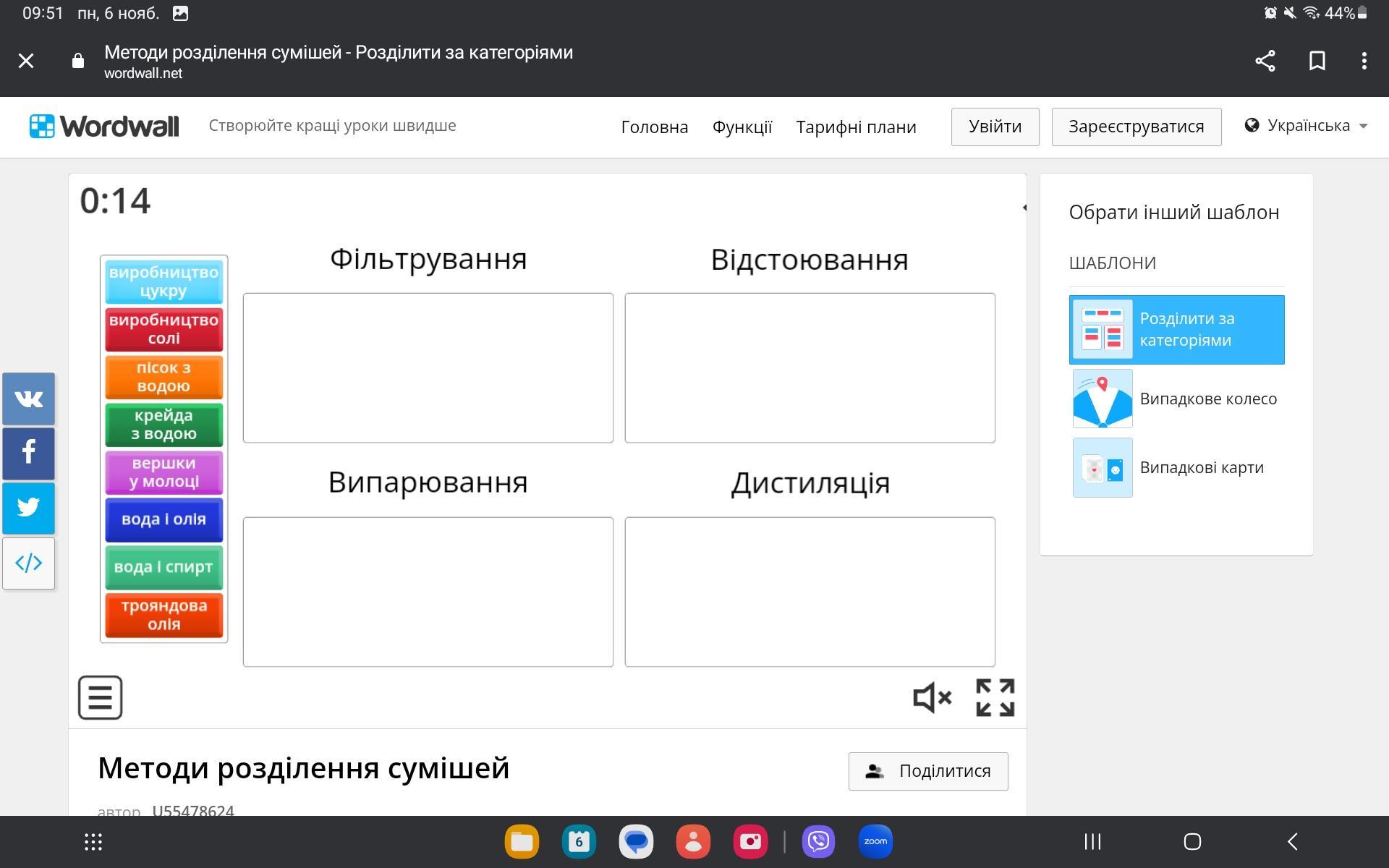This screenshot has height=868, width=1389.
Task: Tap the recent apps navigation button
Action: pyautogui.click(x=1092, y=842)
